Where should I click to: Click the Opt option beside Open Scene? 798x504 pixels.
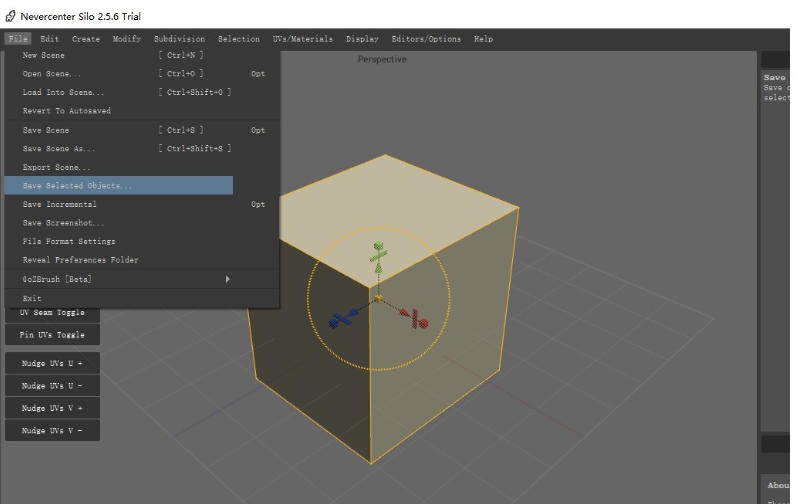258,74
